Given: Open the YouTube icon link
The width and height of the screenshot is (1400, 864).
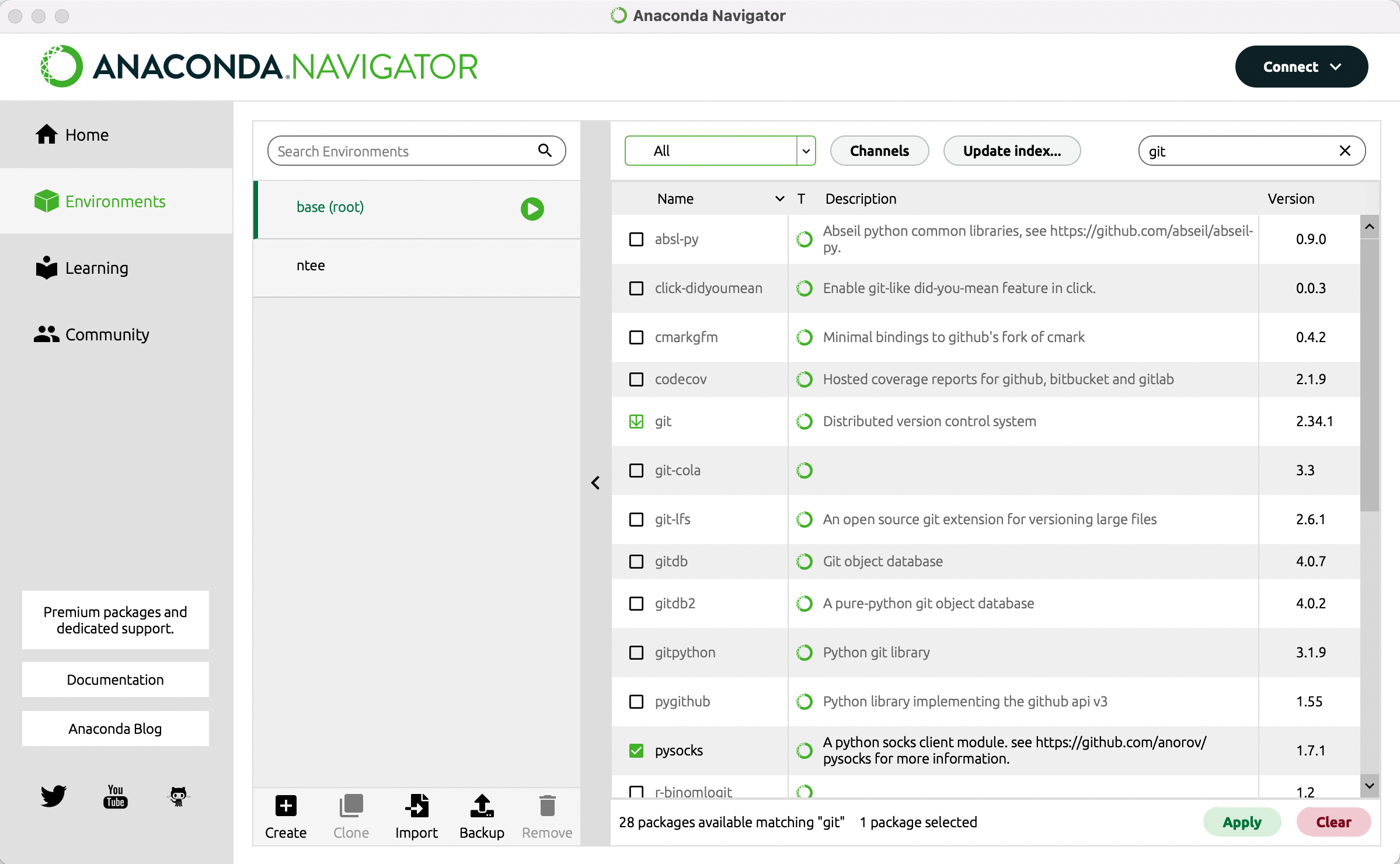Looking at the screenshot, I should pos(116,796).
